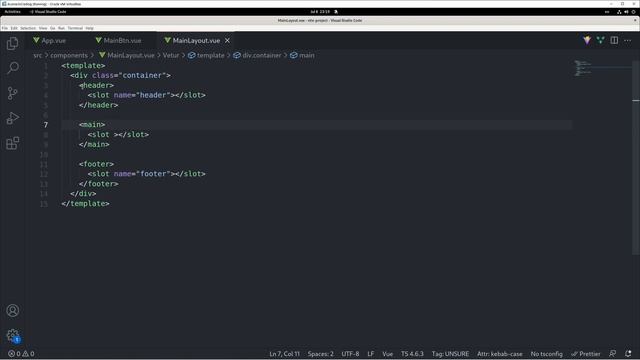
Task: Open the editor More Actions menu
Action: pyautogui.click(x=628, y=40)
